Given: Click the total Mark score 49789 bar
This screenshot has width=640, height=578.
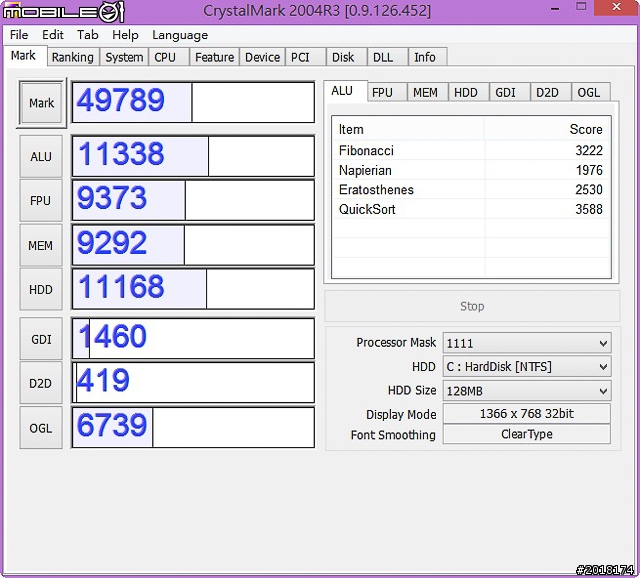Looking at the screenshot, I should coord(193,102).
